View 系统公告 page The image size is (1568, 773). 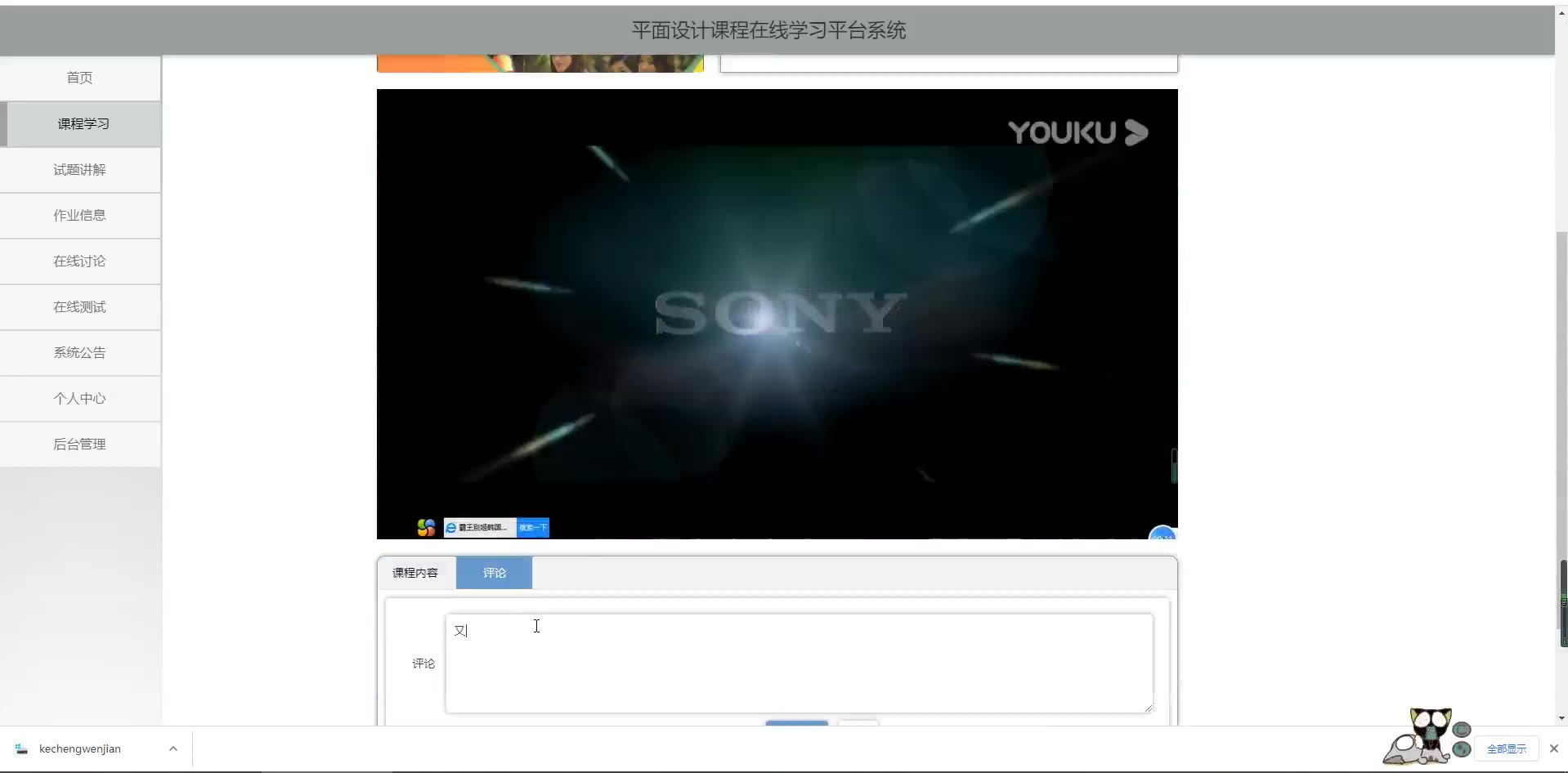tap(80, 352)
